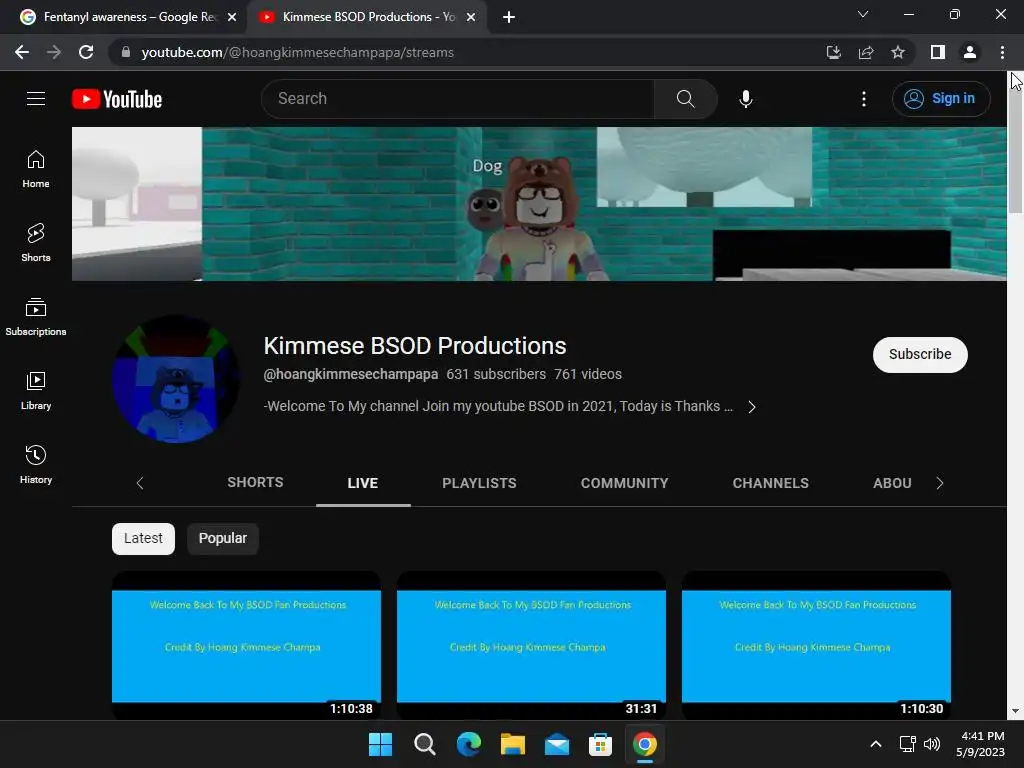
Task: Go to Home in sidebar
Action: [36, 168]
